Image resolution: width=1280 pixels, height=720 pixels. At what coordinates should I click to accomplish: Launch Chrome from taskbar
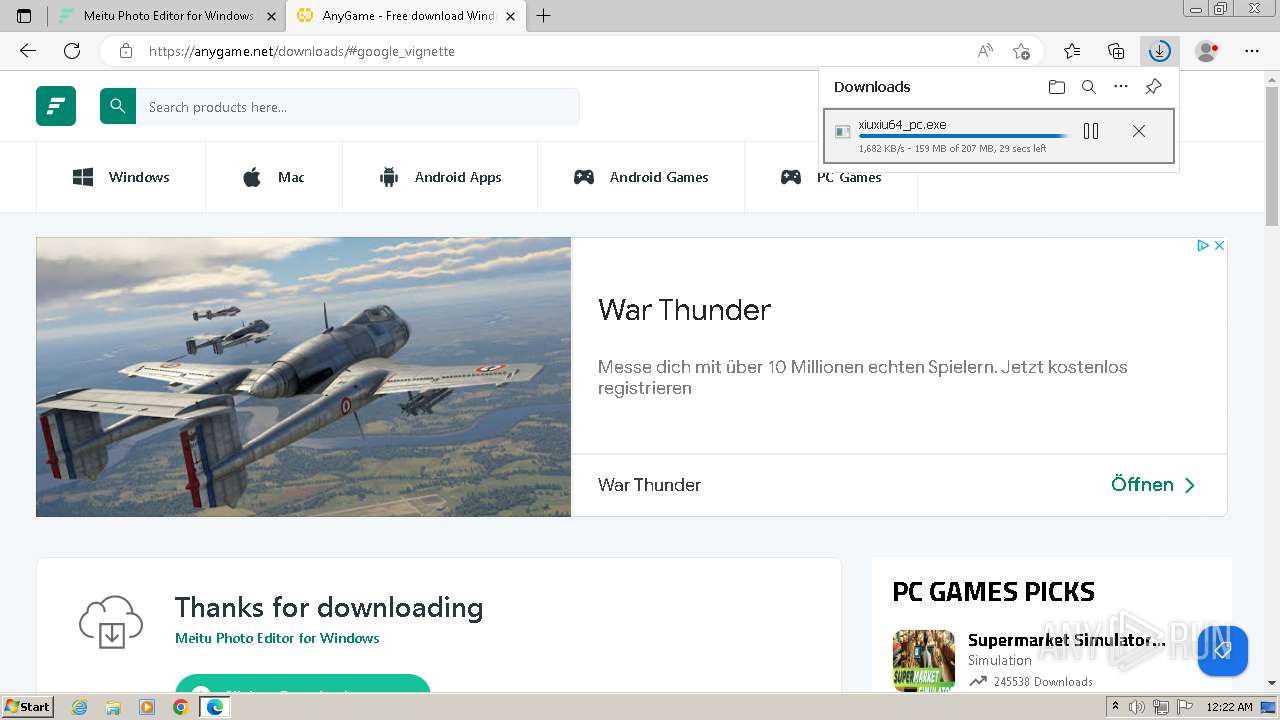180,707
